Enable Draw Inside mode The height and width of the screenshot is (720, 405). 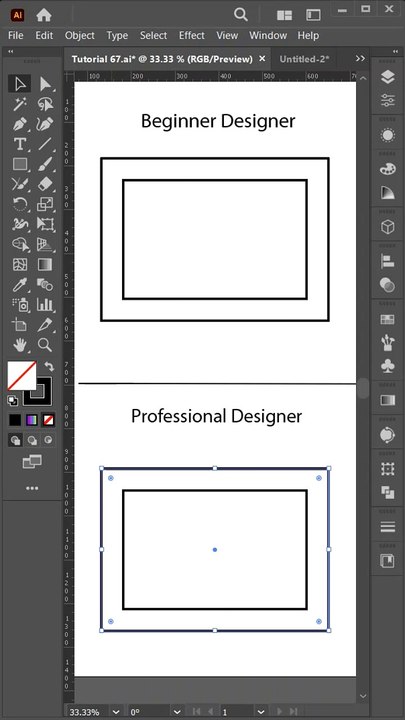48,440
